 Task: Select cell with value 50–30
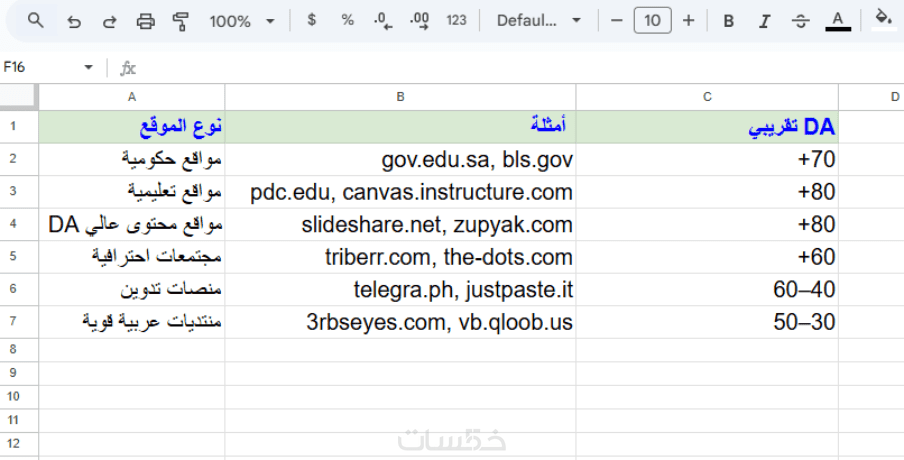pos(707,322)
